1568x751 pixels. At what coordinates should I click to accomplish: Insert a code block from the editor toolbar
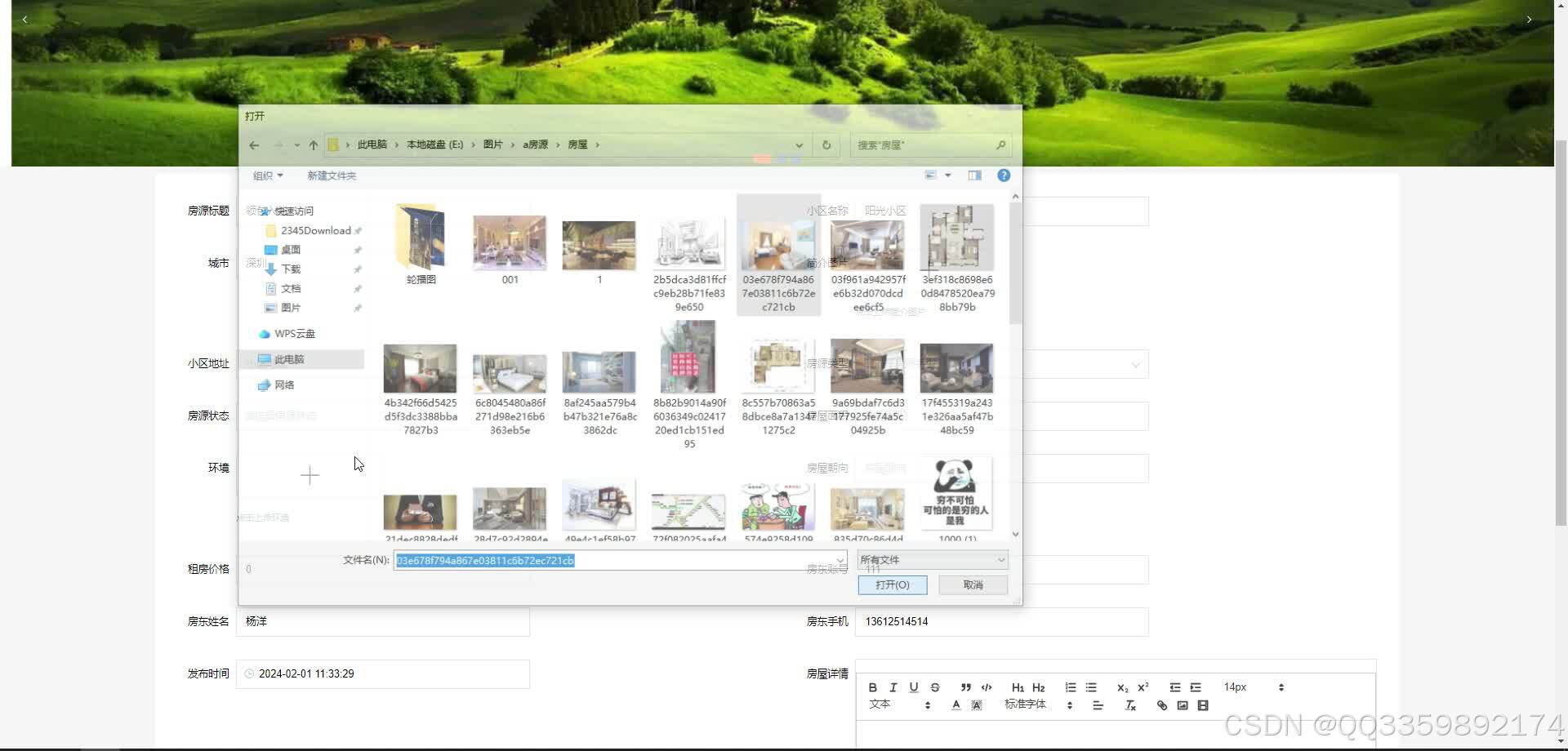987,687
